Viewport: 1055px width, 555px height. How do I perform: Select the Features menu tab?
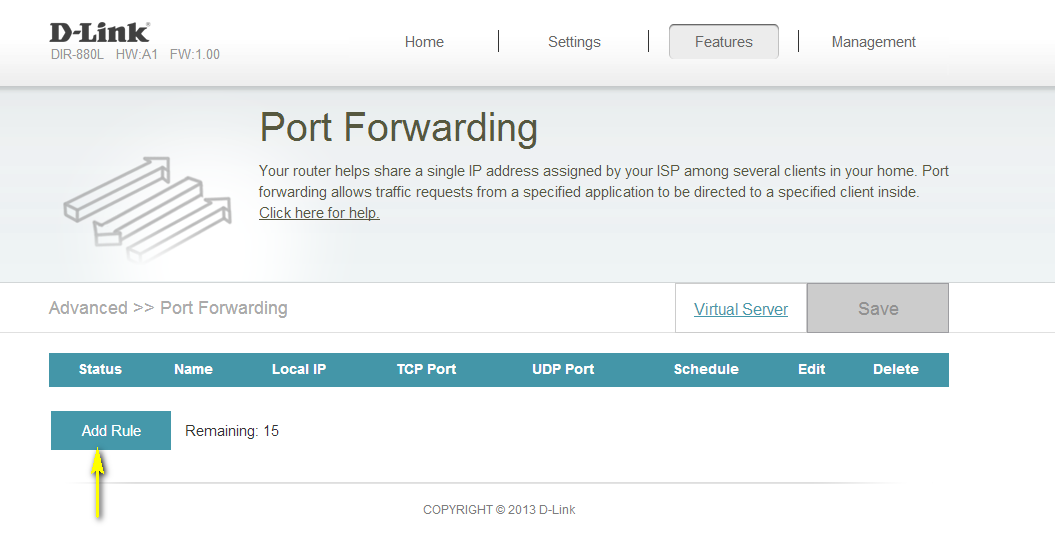click(x=723, y=42)
